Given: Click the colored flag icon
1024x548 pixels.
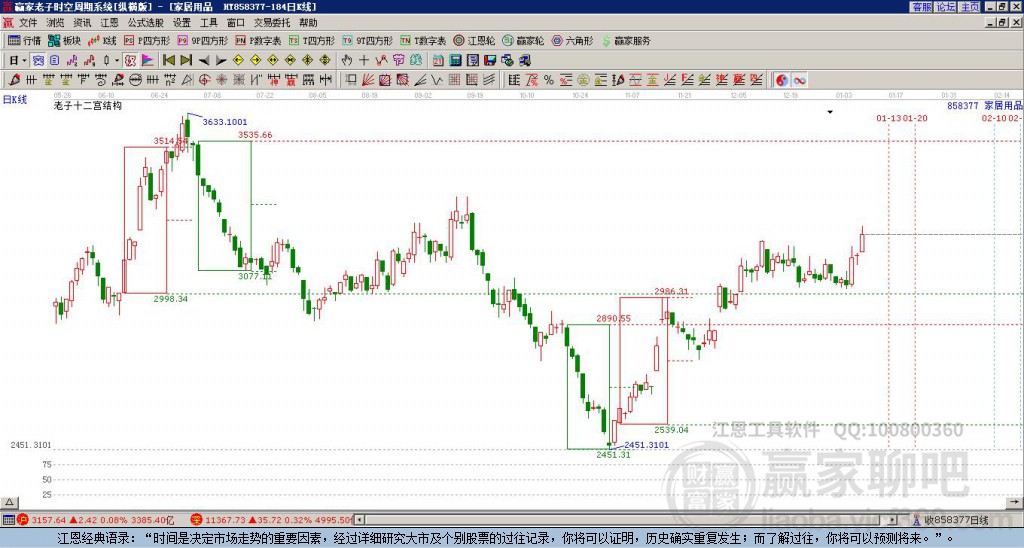Looking at the screenshot, I should pos(148,60).
